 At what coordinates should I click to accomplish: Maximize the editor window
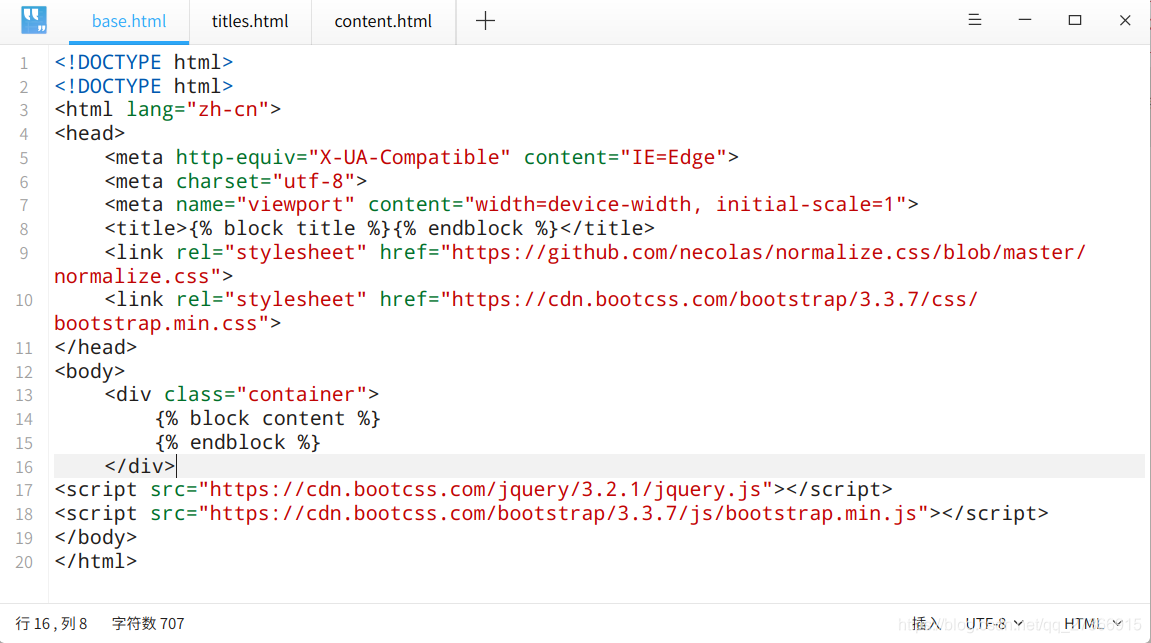coord(1075,20)
